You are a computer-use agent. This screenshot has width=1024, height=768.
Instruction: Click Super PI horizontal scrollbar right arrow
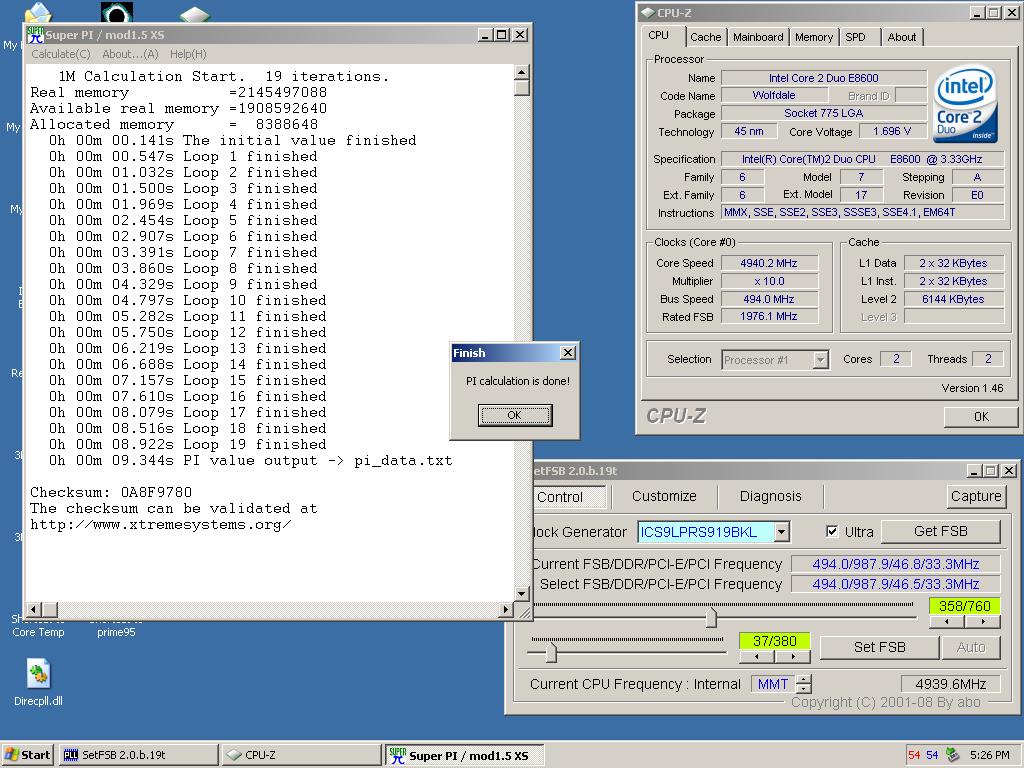[x=505, y=609]
